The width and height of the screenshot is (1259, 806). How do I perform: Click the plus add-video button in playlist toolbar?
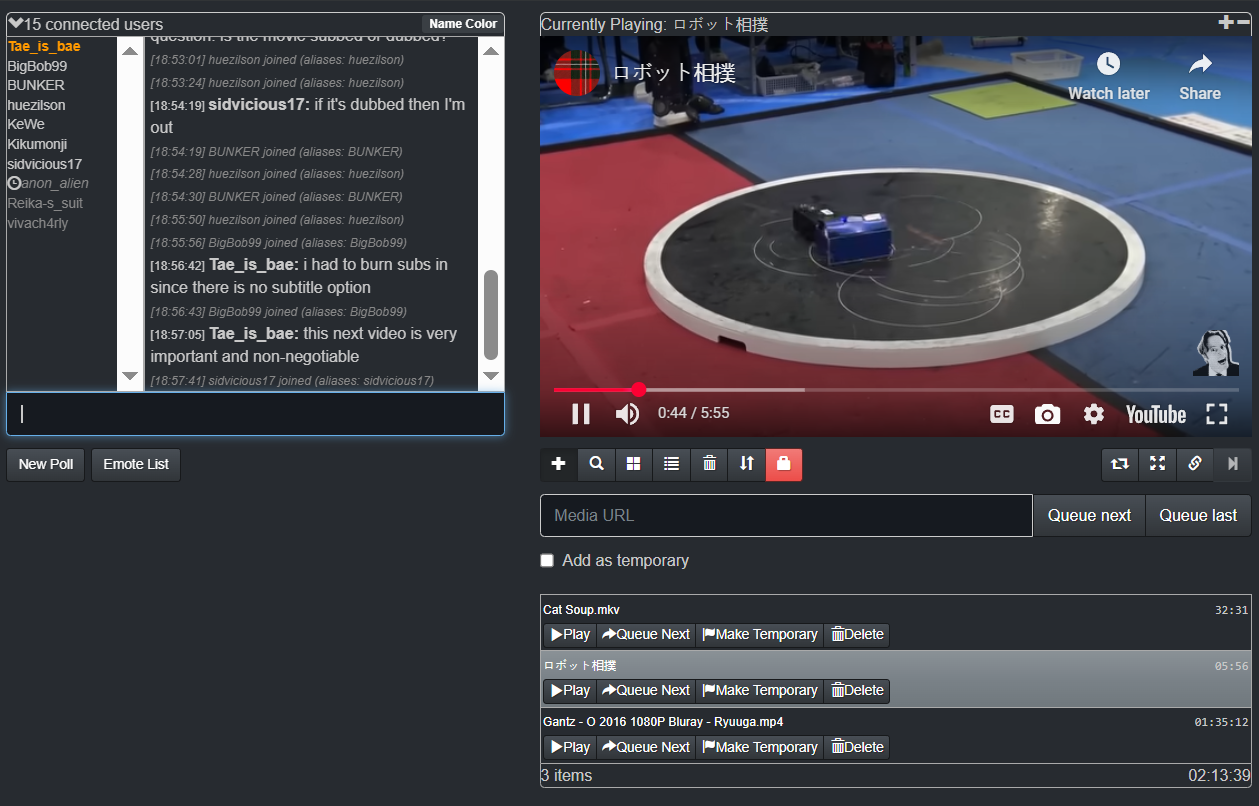coord(559,464)
